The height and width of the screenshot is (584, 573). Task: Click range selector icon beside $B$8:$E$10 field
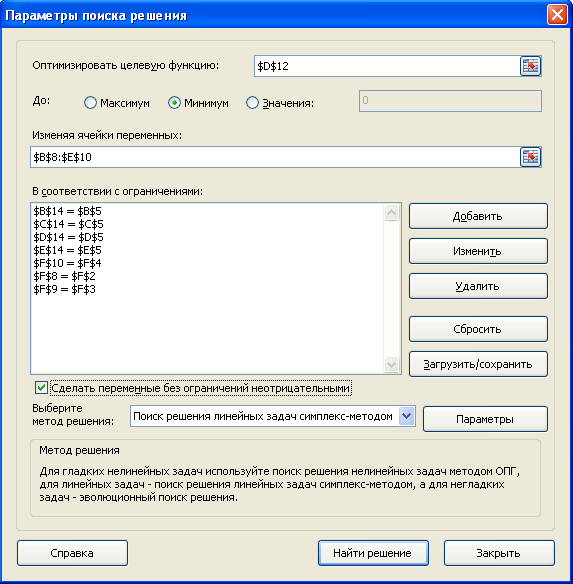click(530, 157)
